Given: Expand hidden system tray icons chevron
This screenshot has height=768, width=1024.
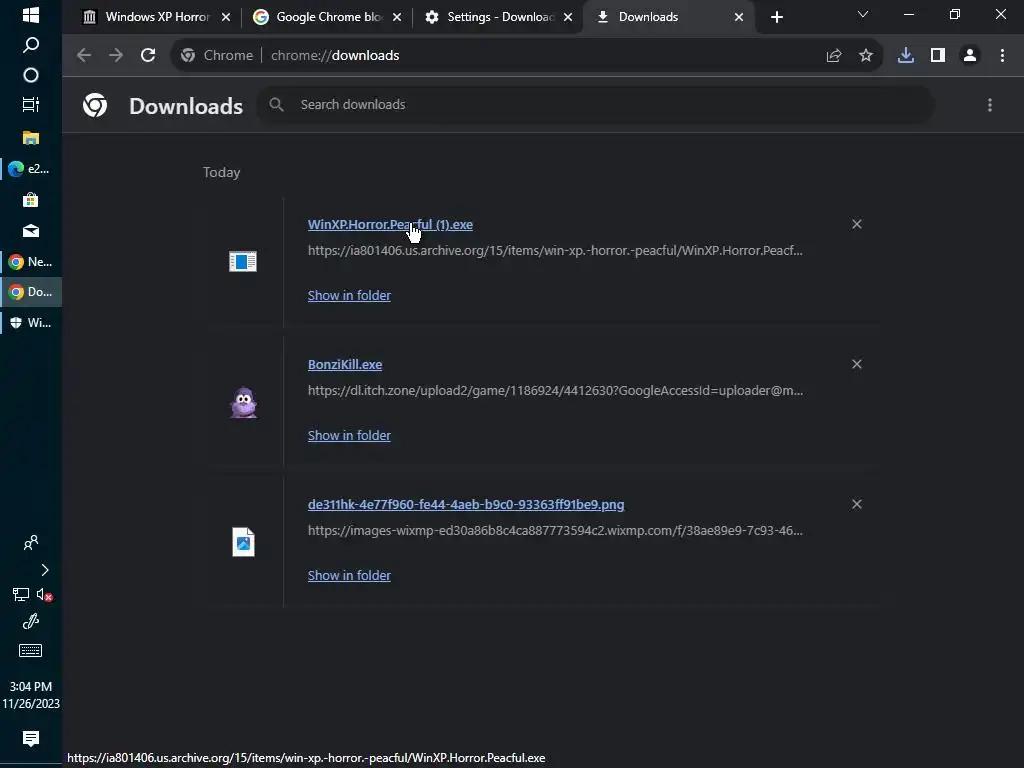Looking at the screenshot, I should coord(44,570).
